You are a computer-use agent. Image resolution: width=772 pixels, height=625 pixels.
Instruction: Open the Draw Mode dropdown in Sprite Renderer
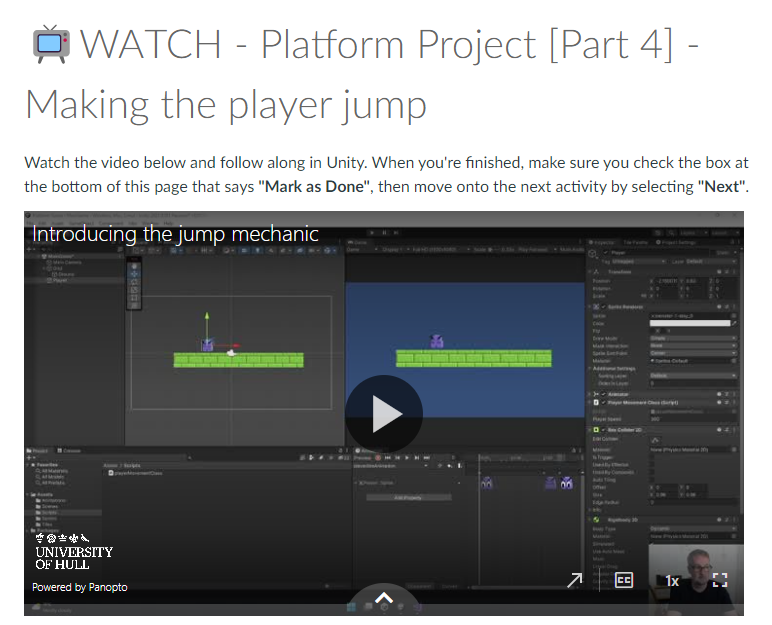[x=691, y=339]
